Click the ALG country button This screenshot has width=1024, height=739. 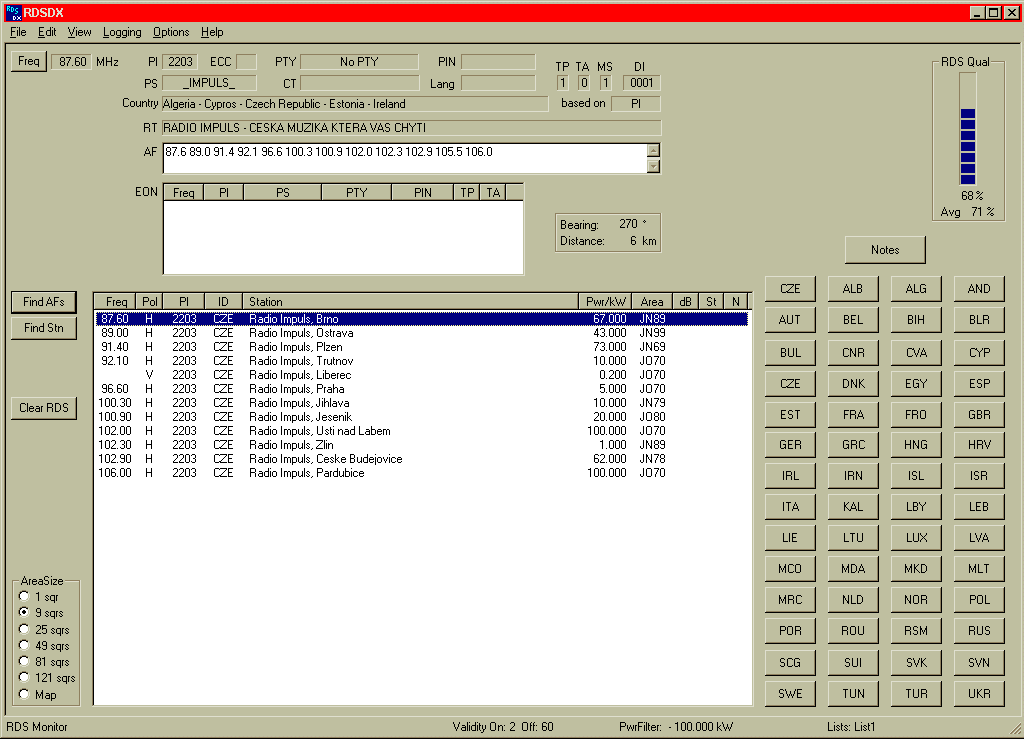916,289
